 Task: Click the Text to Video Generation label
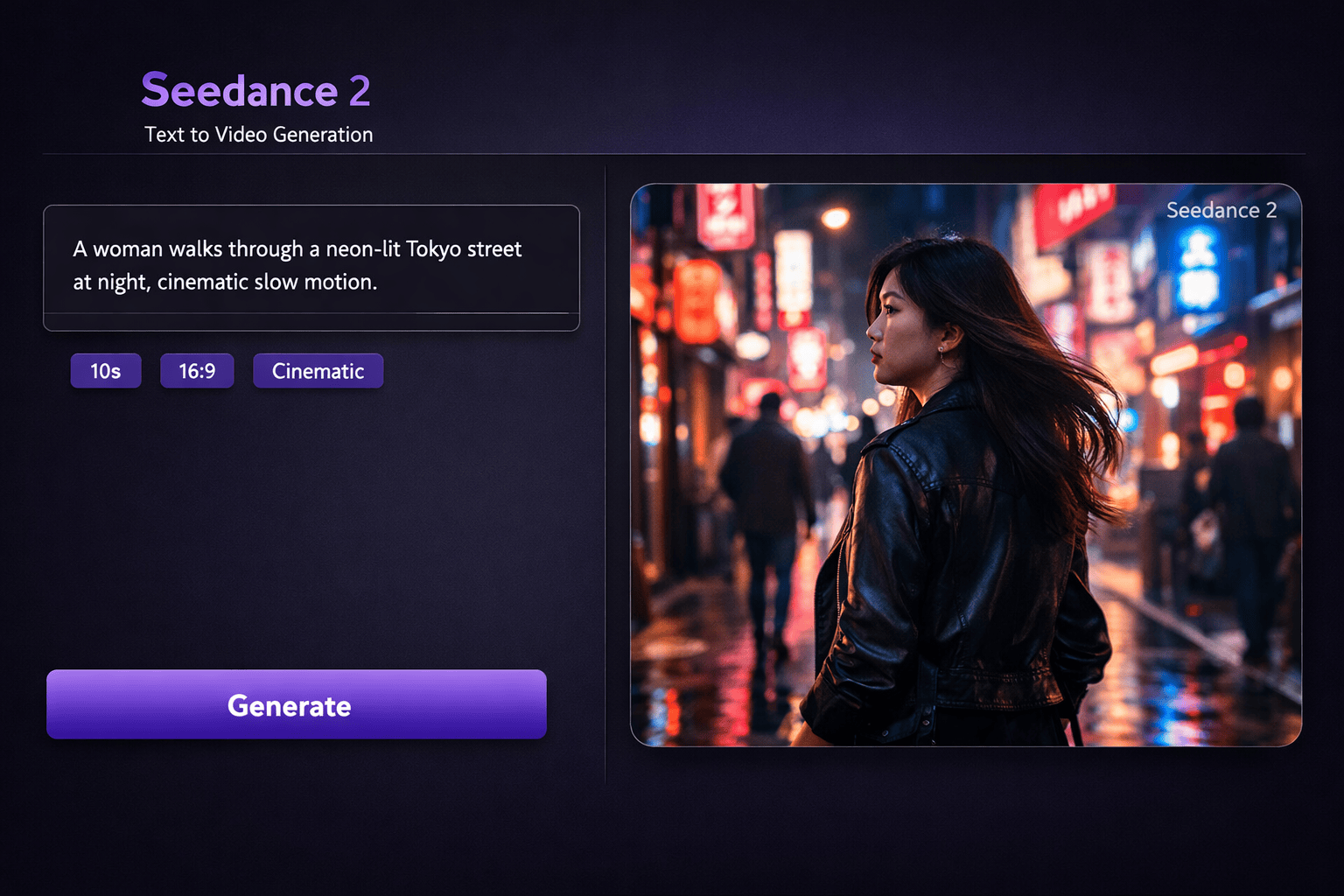click(258, 134)
